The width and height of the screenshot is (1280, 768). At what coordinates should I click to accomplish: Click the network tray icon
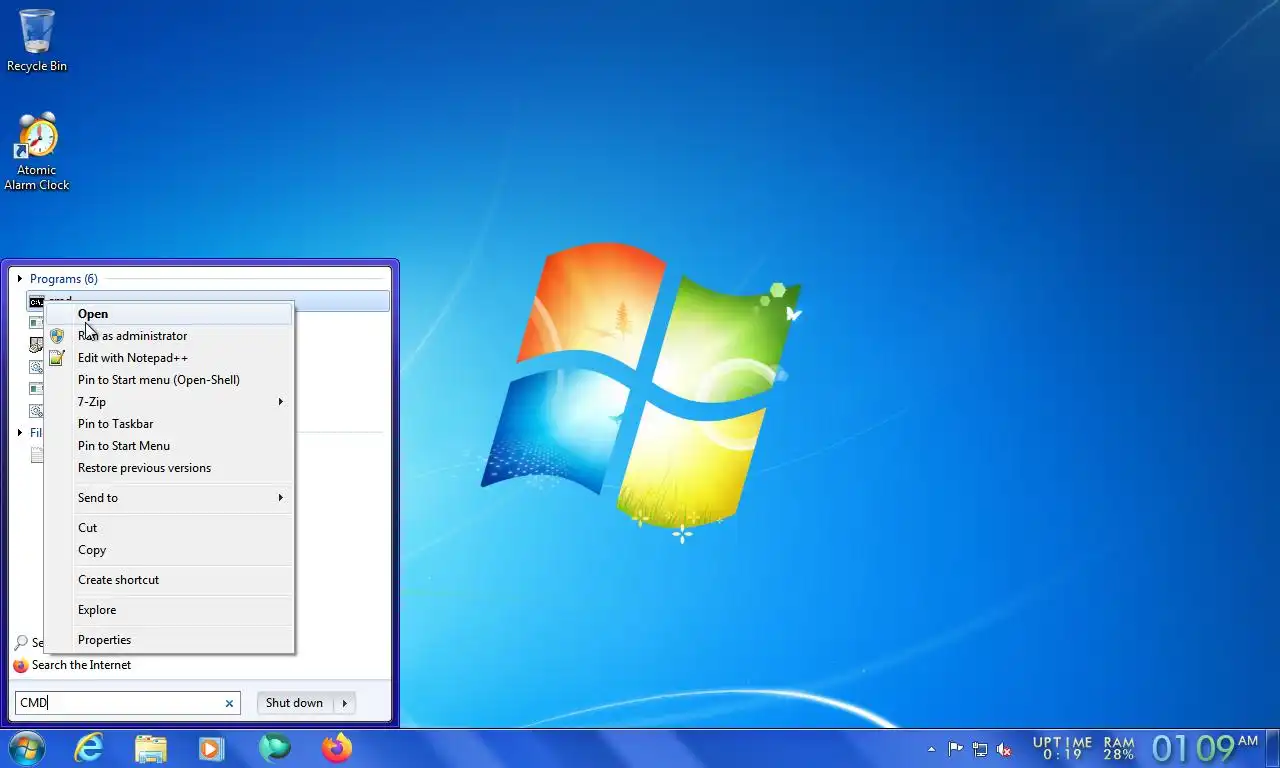pyautogui.click(x=980, y=749)
